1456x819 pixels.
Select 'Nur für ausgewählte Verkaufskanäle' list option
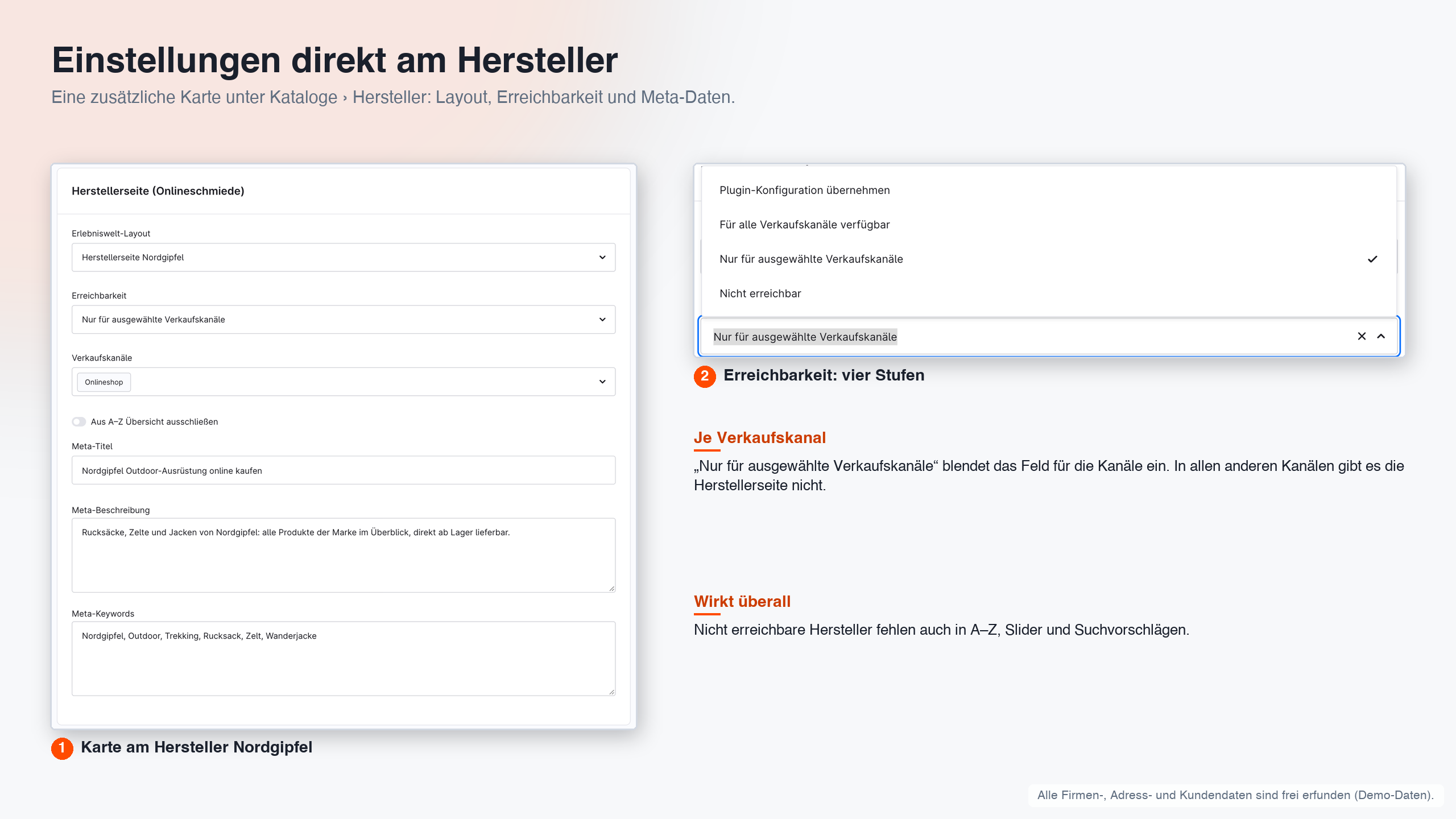[1049, 259]
